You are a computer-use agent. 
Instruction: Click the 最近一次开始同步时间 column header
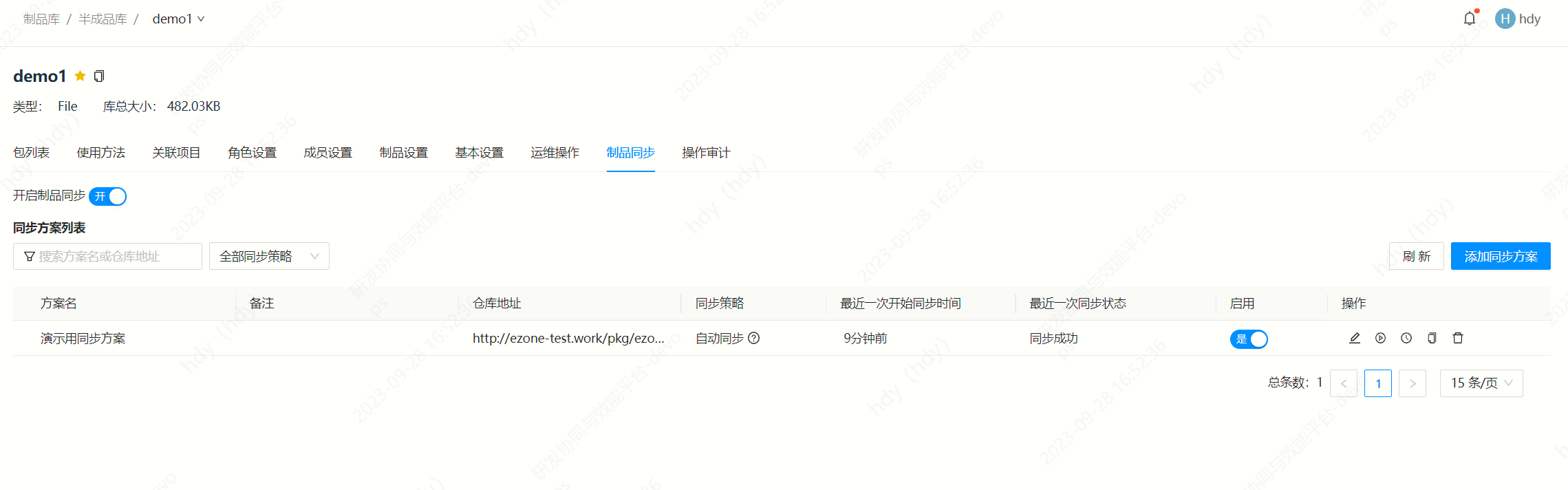901,303
